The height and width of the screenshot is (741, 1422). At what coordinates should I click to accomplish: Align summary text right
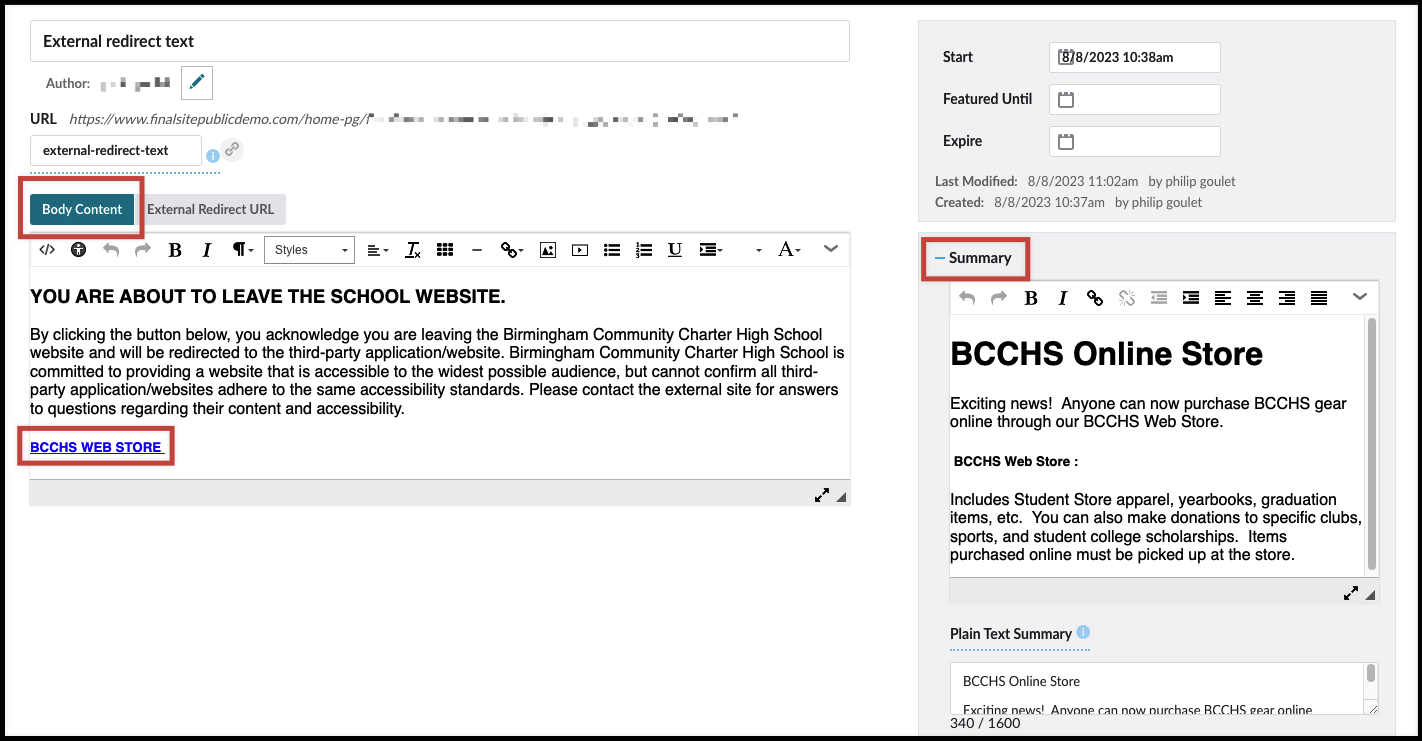tap(1287, 298)
